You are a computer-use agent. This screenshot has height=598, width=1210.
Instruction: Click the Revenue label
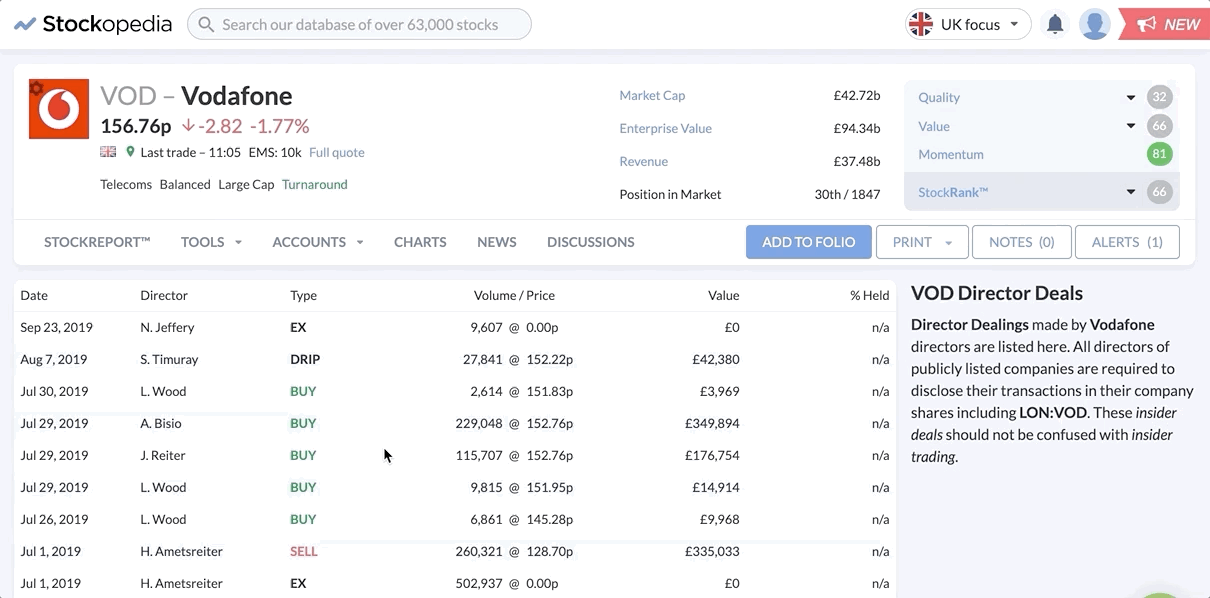(x=643, y=161)
